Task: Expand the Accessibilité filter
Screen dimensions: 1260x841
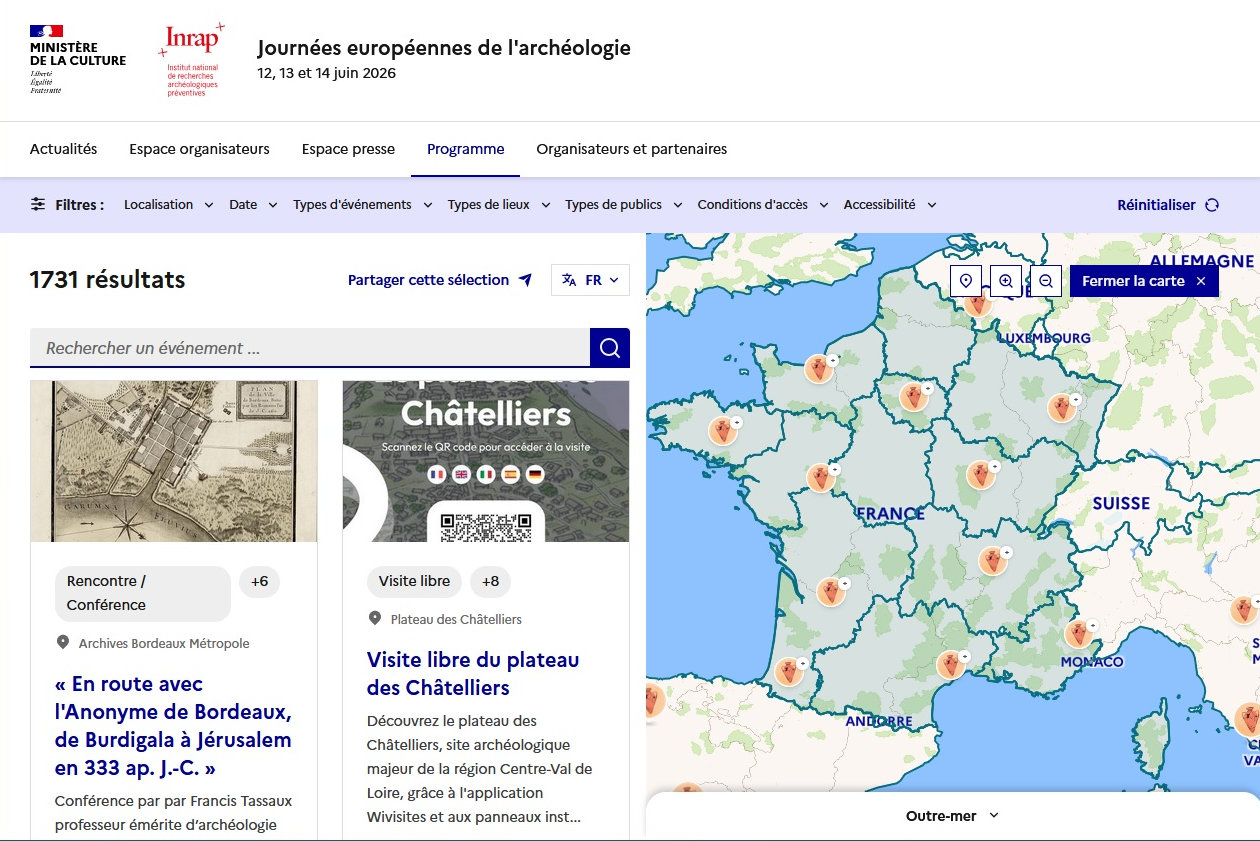Action: pos(890,205)
